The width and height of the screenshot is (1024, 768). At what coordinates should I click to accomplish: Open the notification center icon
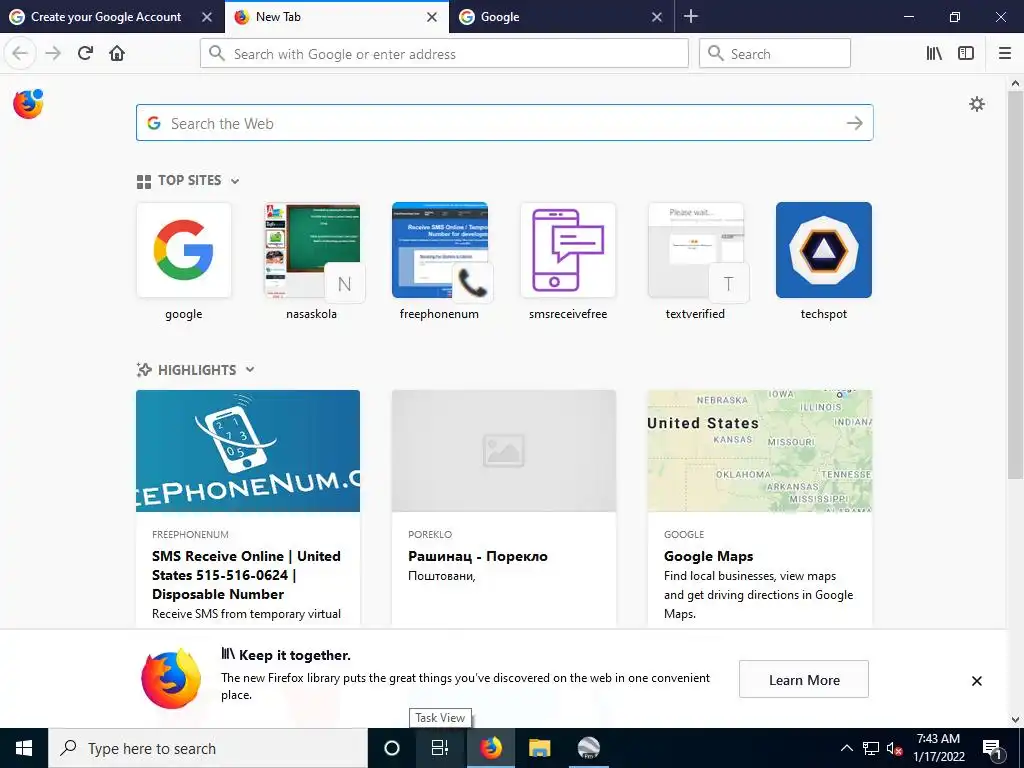(x=991, y=748)
